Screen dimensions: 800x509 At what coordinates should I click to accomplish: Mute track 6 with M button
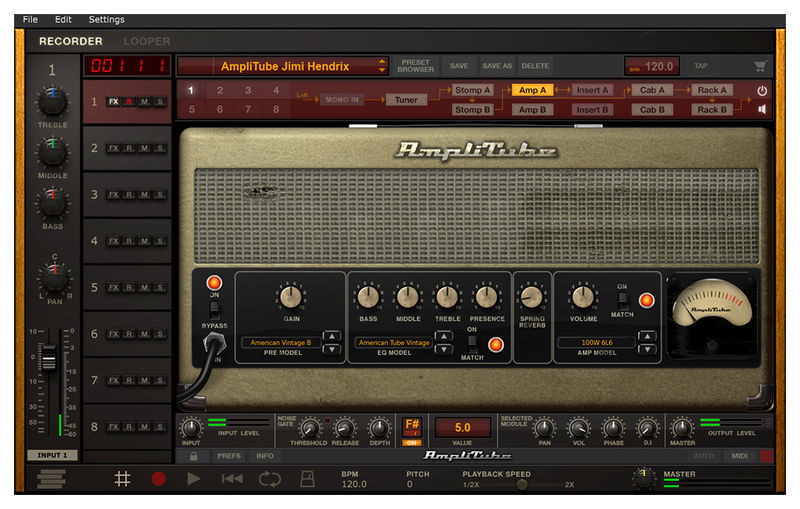coord(145,334)
